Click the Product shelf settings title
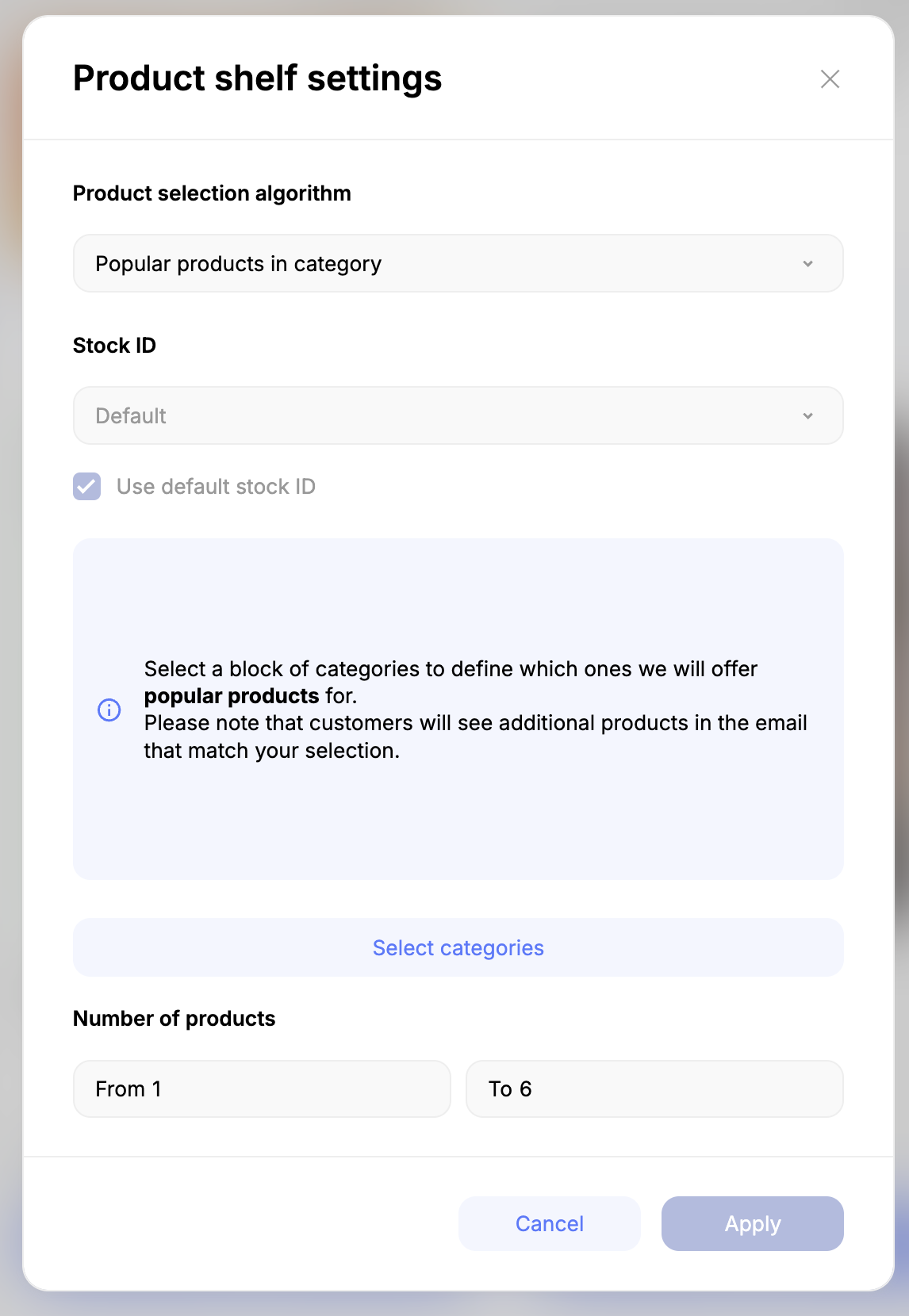This screenshot has width=909, height=1316. (257, 78)
